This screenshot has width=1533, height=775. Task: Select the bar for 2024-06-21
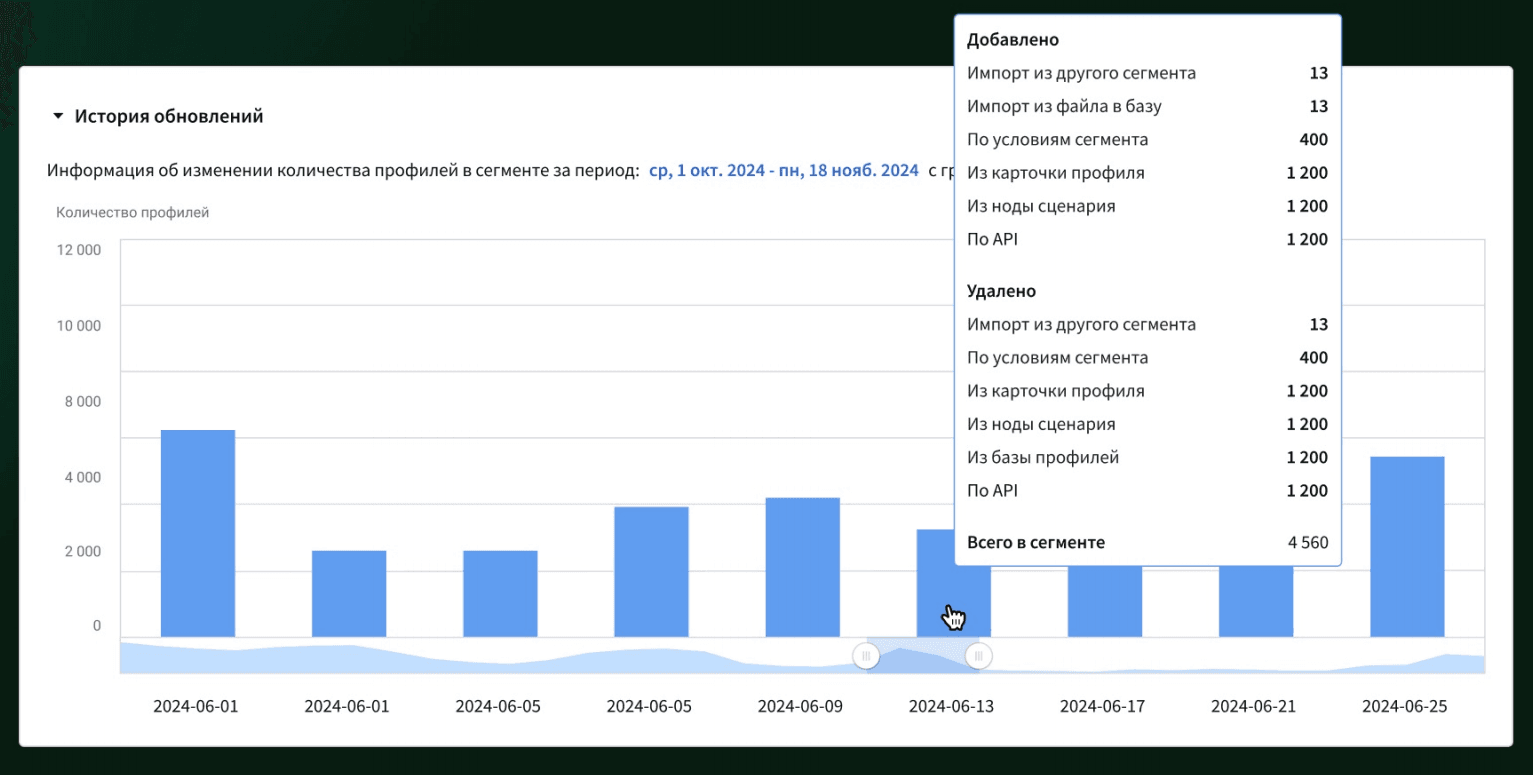[x=1256, y=600]
